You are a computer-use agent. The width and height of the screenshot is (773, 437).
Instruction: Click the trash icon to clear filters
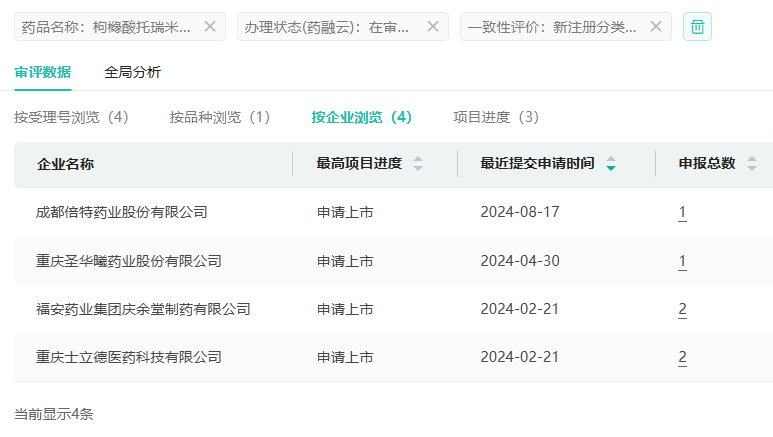697,27
